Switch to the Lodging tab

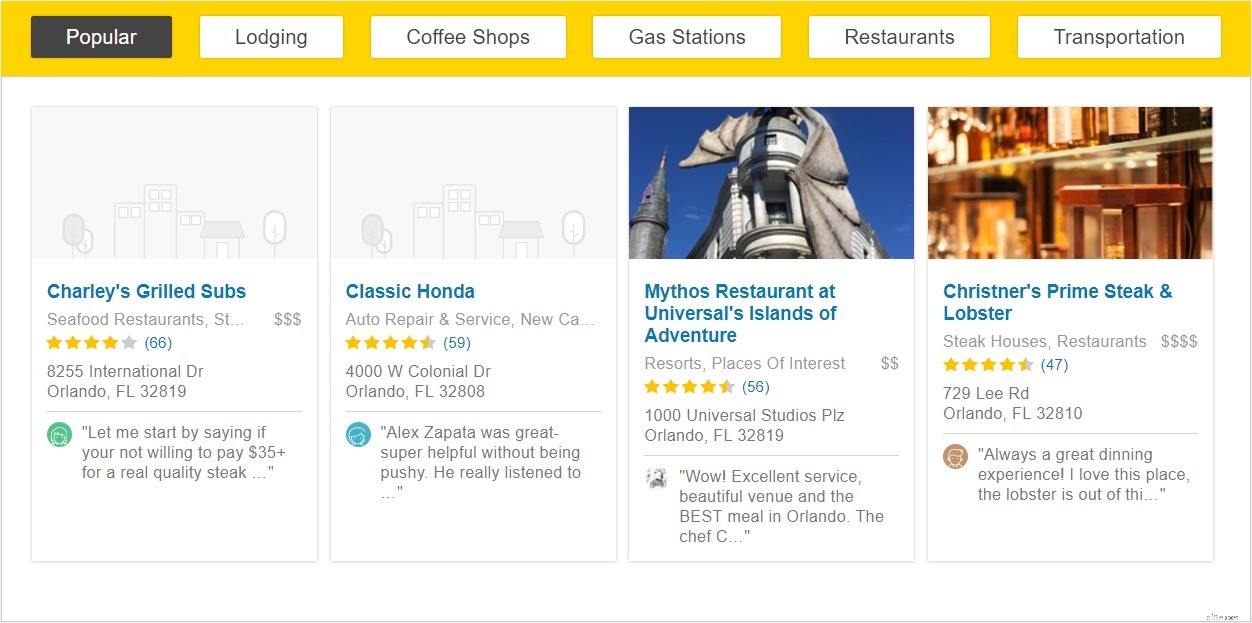[x=271, y=37]
